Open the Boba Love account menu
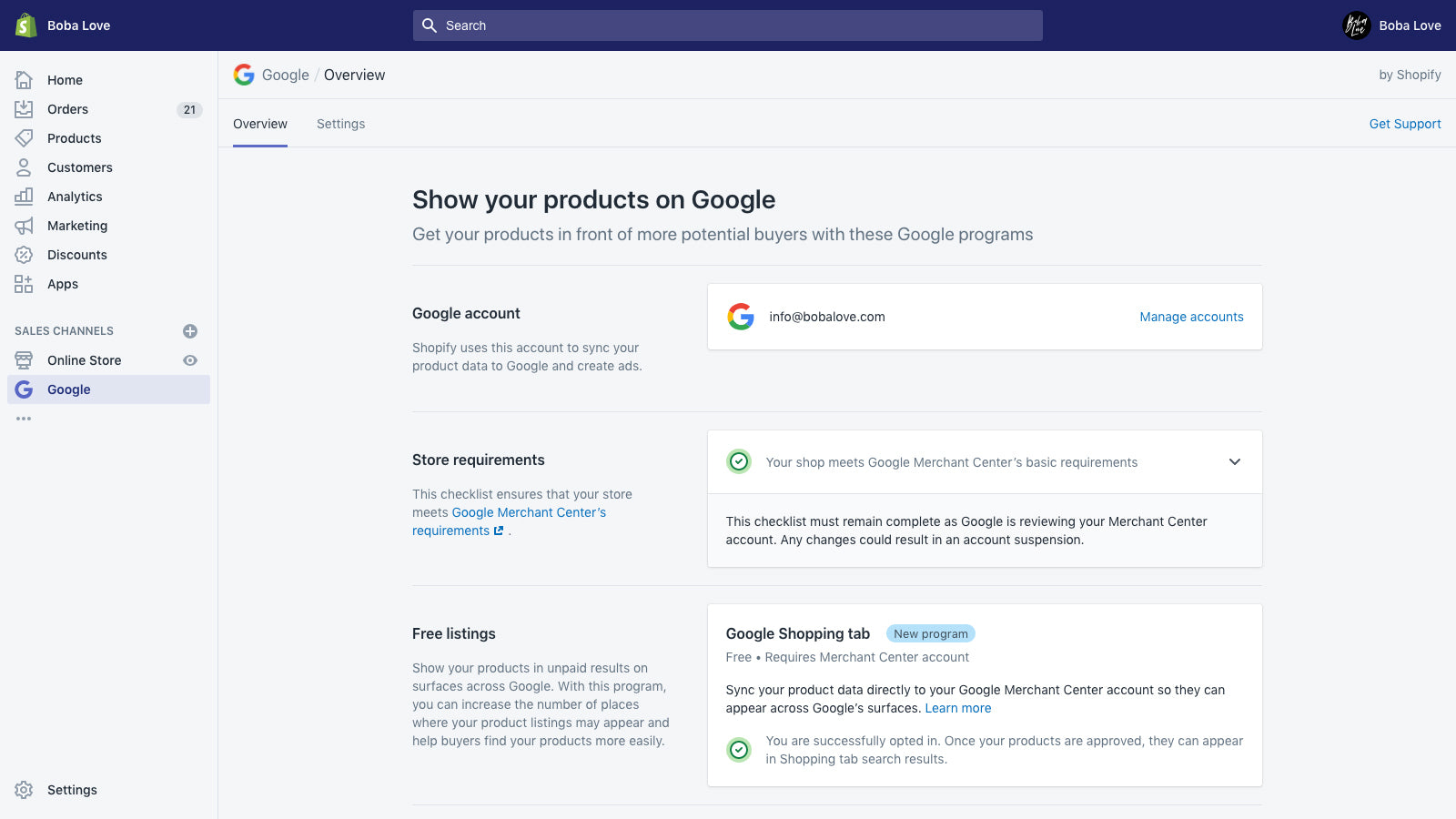 coord(1391,25)
